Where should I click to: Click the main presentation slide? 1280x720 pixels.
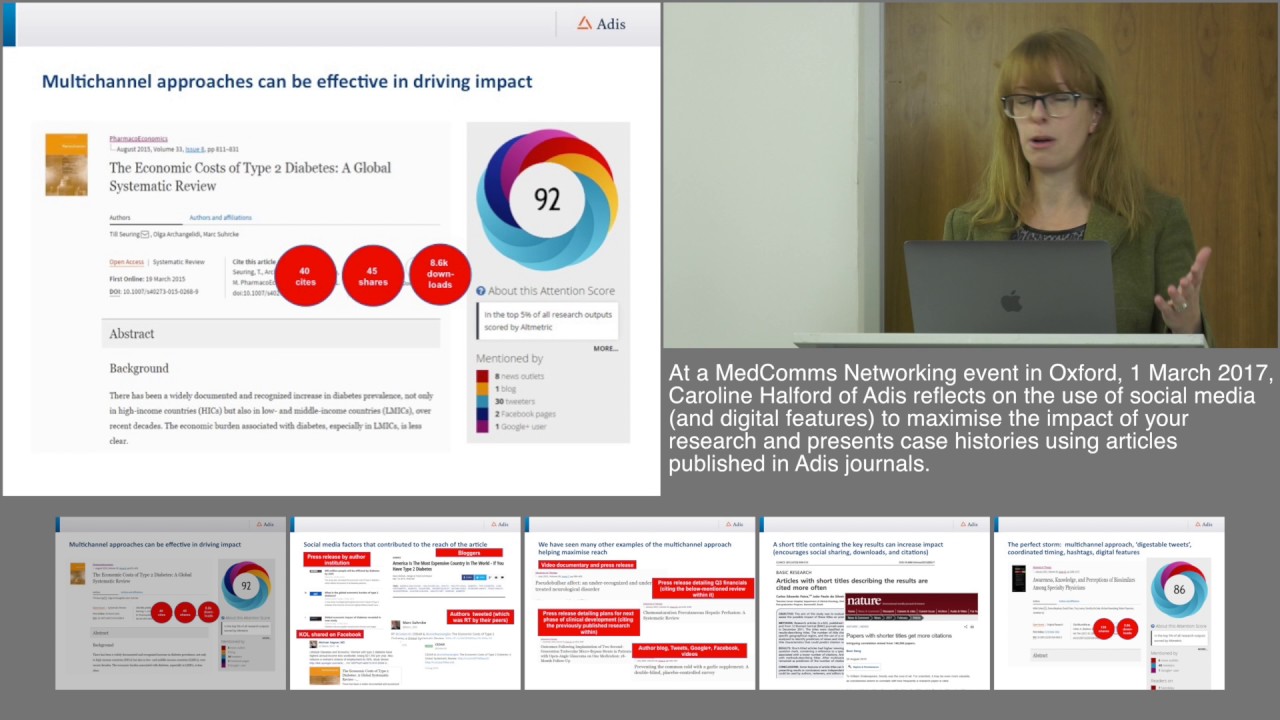pyautogui.click(x=331, y=249)
